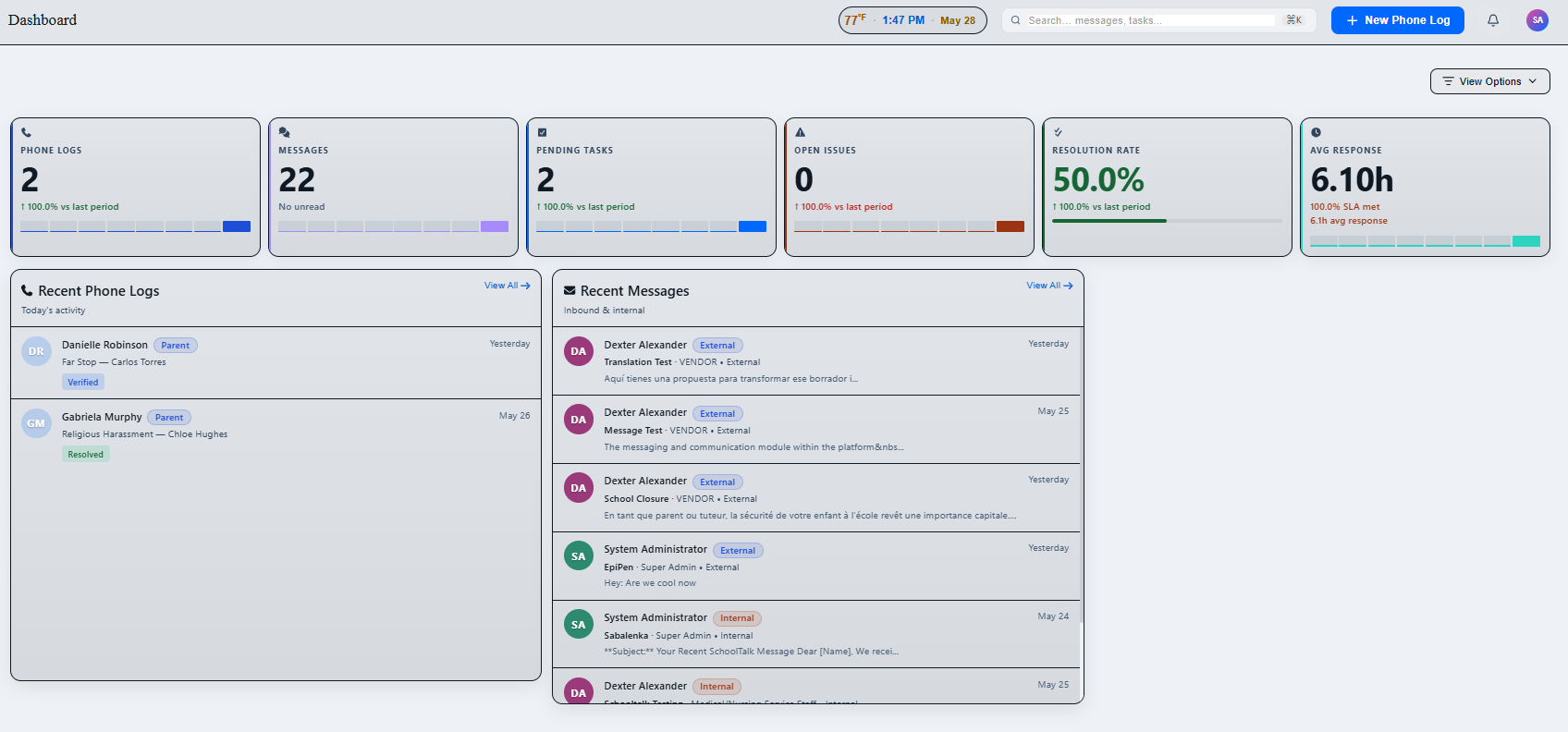Click the phone icon beside Recent Phone Logs
The height and width of the screenshot is (732, 1568).
click(x=27, y=290)
